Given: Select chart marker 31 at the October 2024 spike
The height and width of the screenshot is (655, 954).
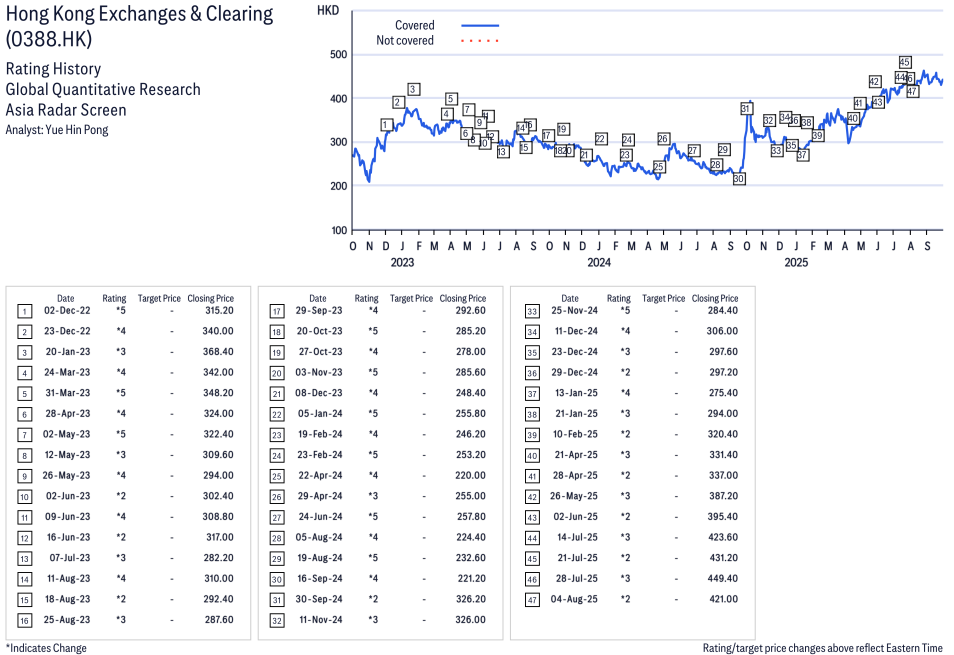Looking at the screenshot, I should 746,108.
